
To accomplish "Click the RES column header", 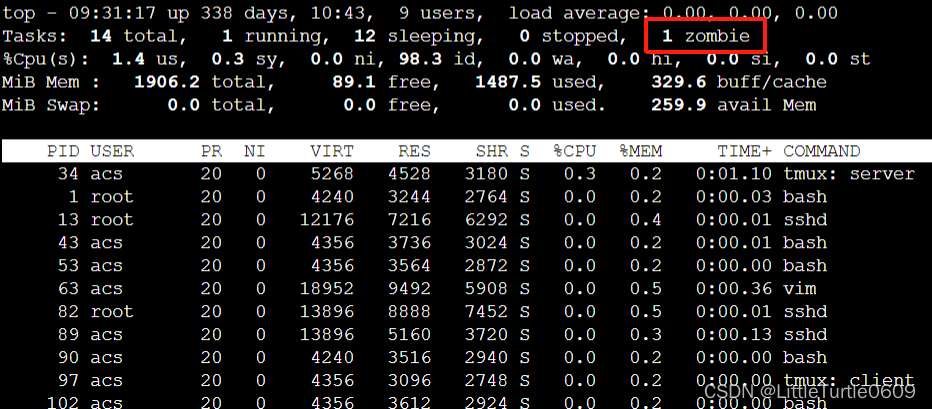I will click(414, 151).
